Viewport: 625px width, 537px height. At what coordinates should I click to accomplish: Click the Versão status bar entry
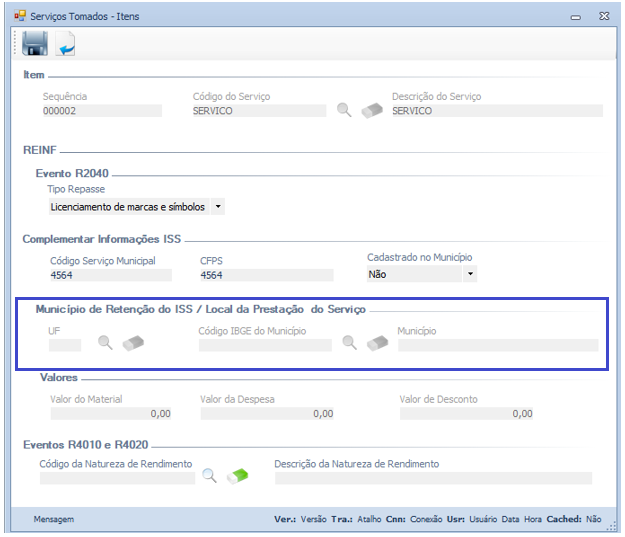tap(313, 519)
